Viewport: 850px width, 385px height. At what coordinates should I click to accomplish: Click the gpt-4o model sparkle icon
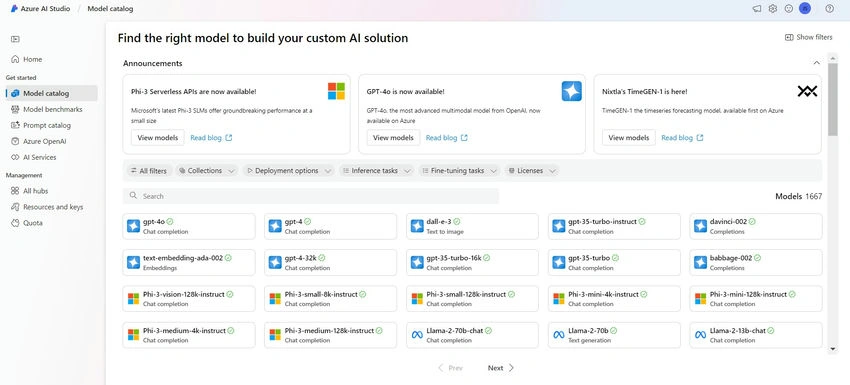point(133,226)
